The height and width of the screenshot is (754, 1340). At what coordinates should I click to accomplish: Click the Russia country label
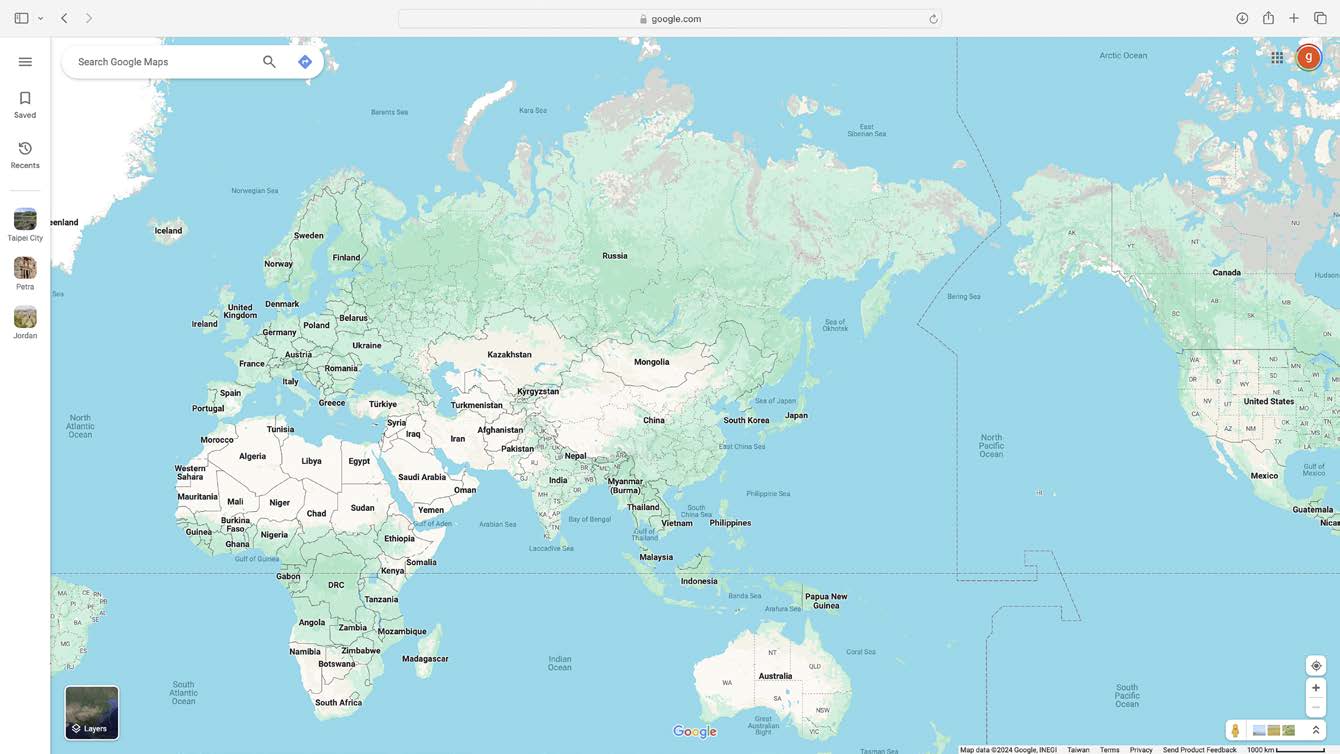[615, 256]
